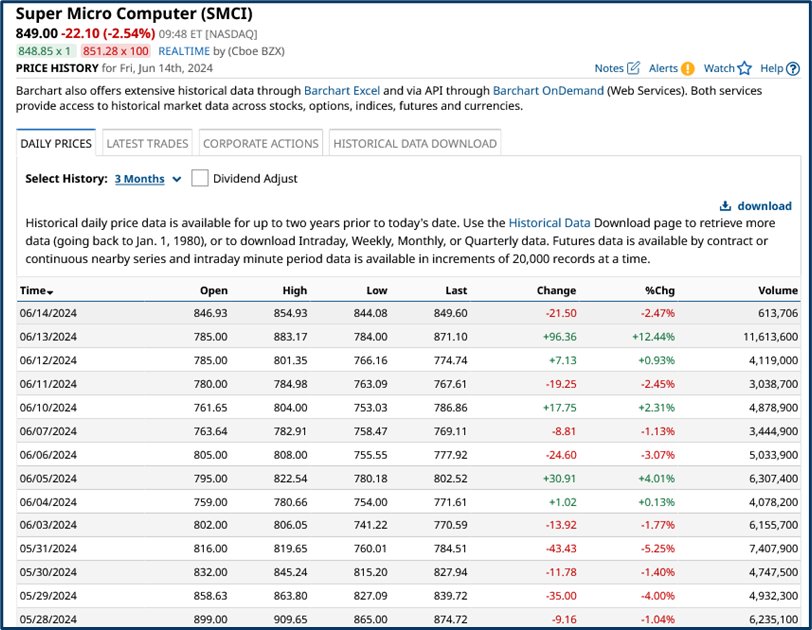Click the REALTIME quote indicator
The width and height of the screenshot is (812, 630).
pyautogui.click(x=185, y=49)
